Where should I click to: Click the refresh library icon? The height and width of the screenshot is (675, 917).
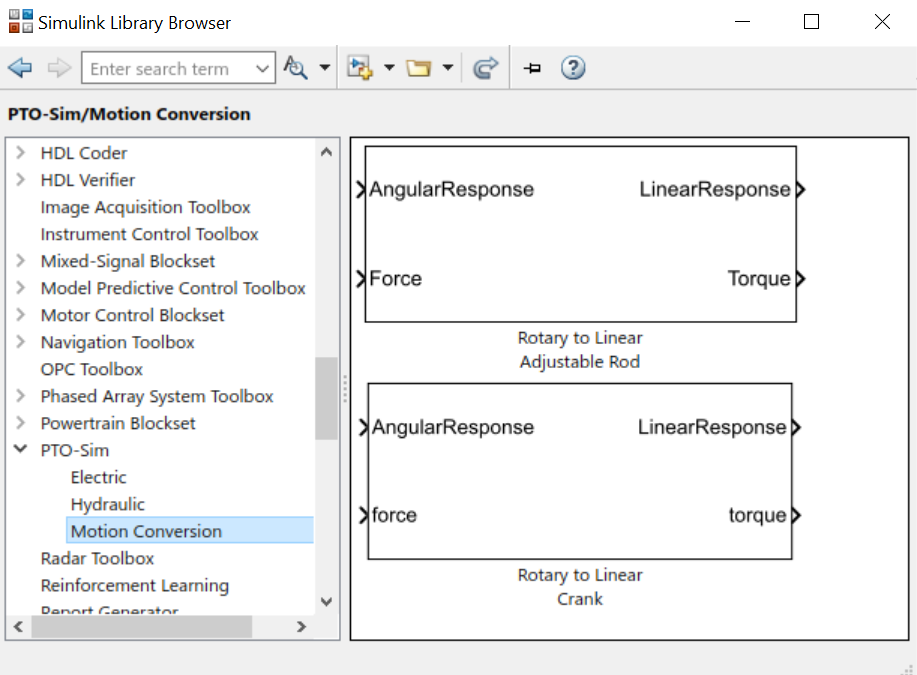[x=485, y=68]
